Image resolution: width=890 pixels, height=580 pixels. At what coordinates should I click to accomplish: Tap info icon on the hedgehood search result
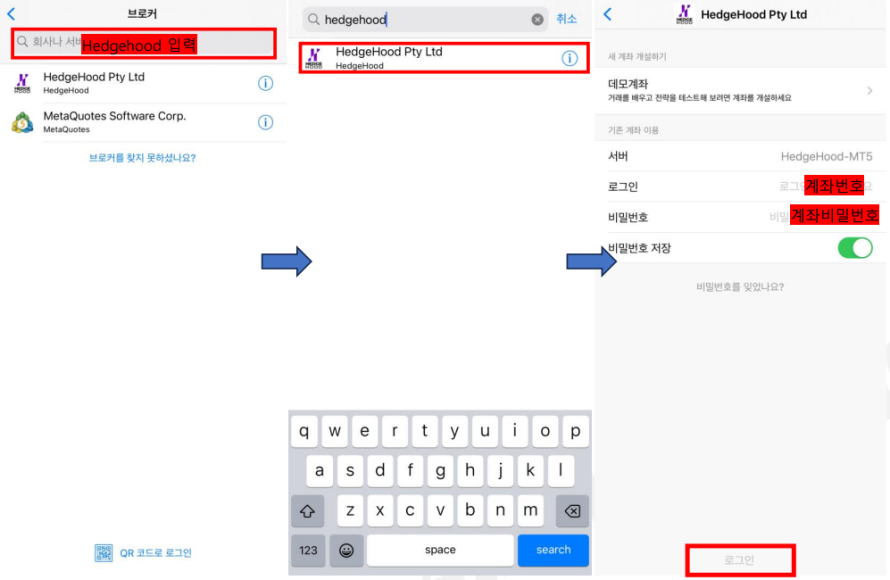[569, 58]
